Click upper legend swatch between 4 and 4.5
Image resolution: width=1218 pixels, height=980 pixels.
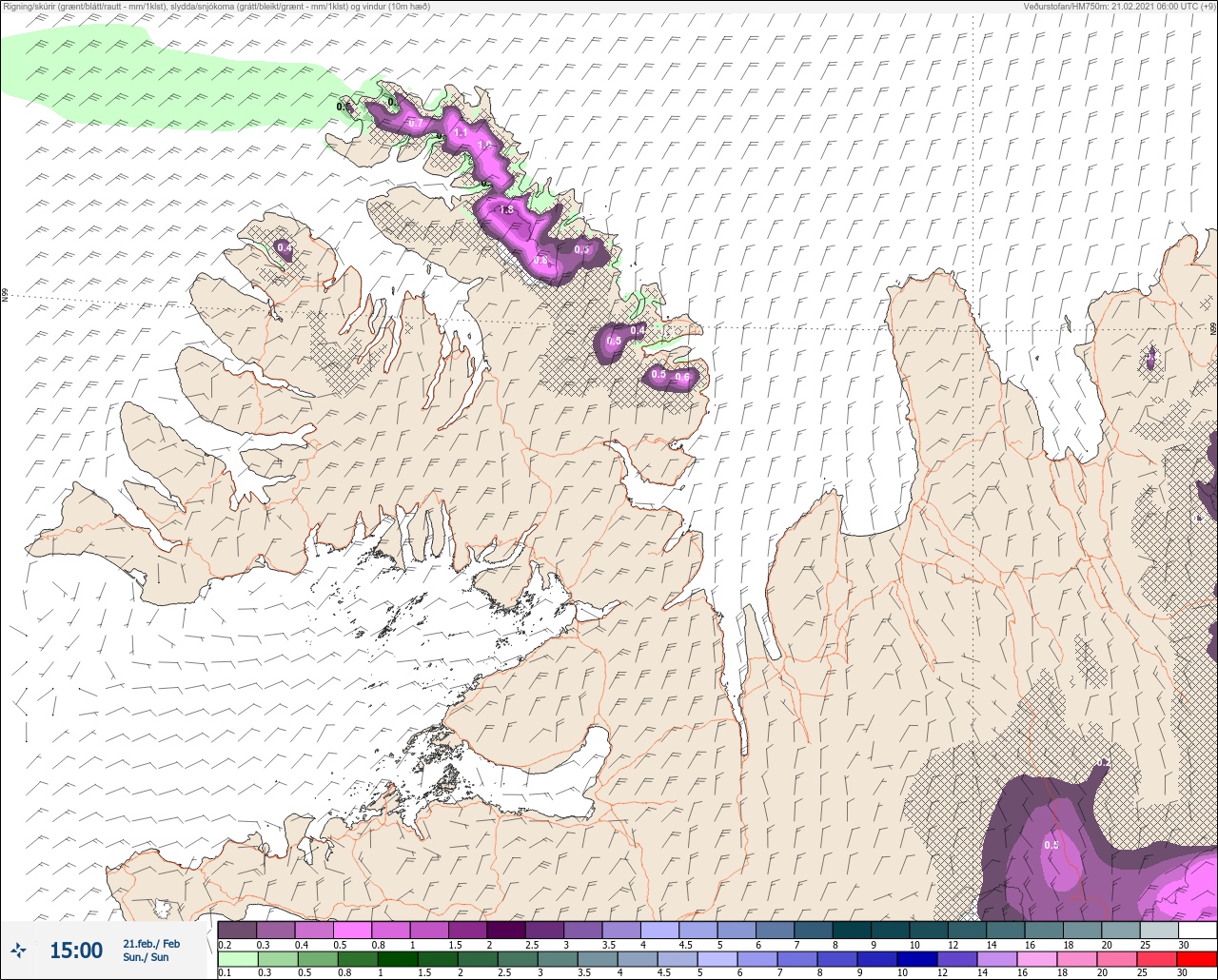(659, 930)
